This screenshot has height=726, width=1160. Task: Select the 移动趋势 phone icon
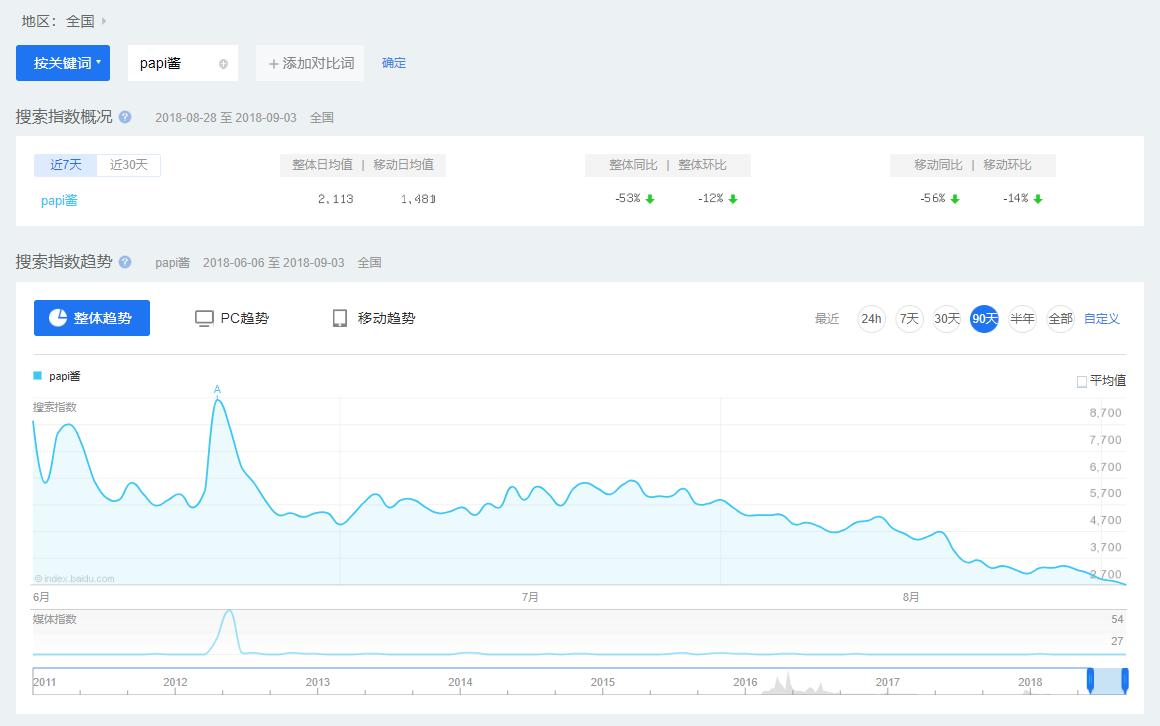[x=339, y=318]
